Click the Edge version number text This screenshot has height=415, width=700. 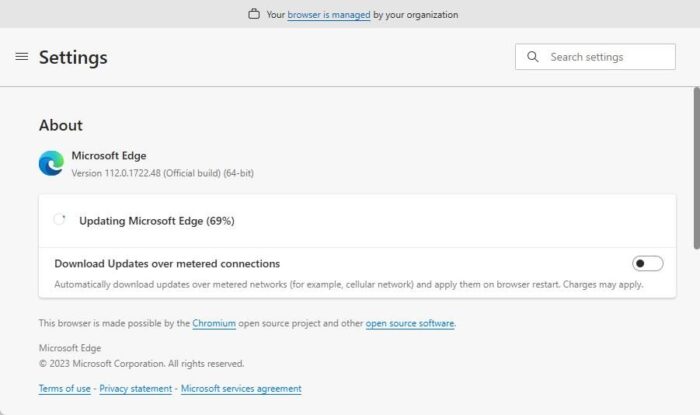click(162, 173)
